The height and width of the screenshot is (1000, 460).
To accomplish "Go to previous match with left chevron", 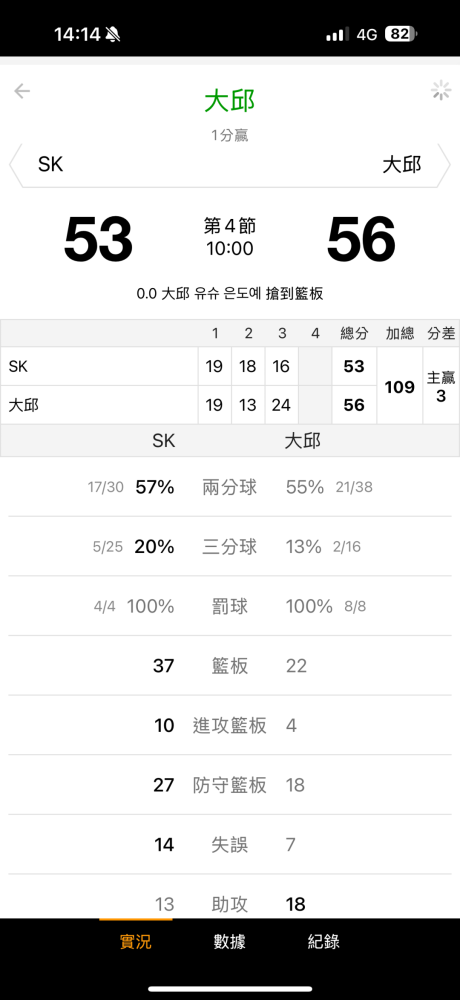I will click(x=13, y=165).
